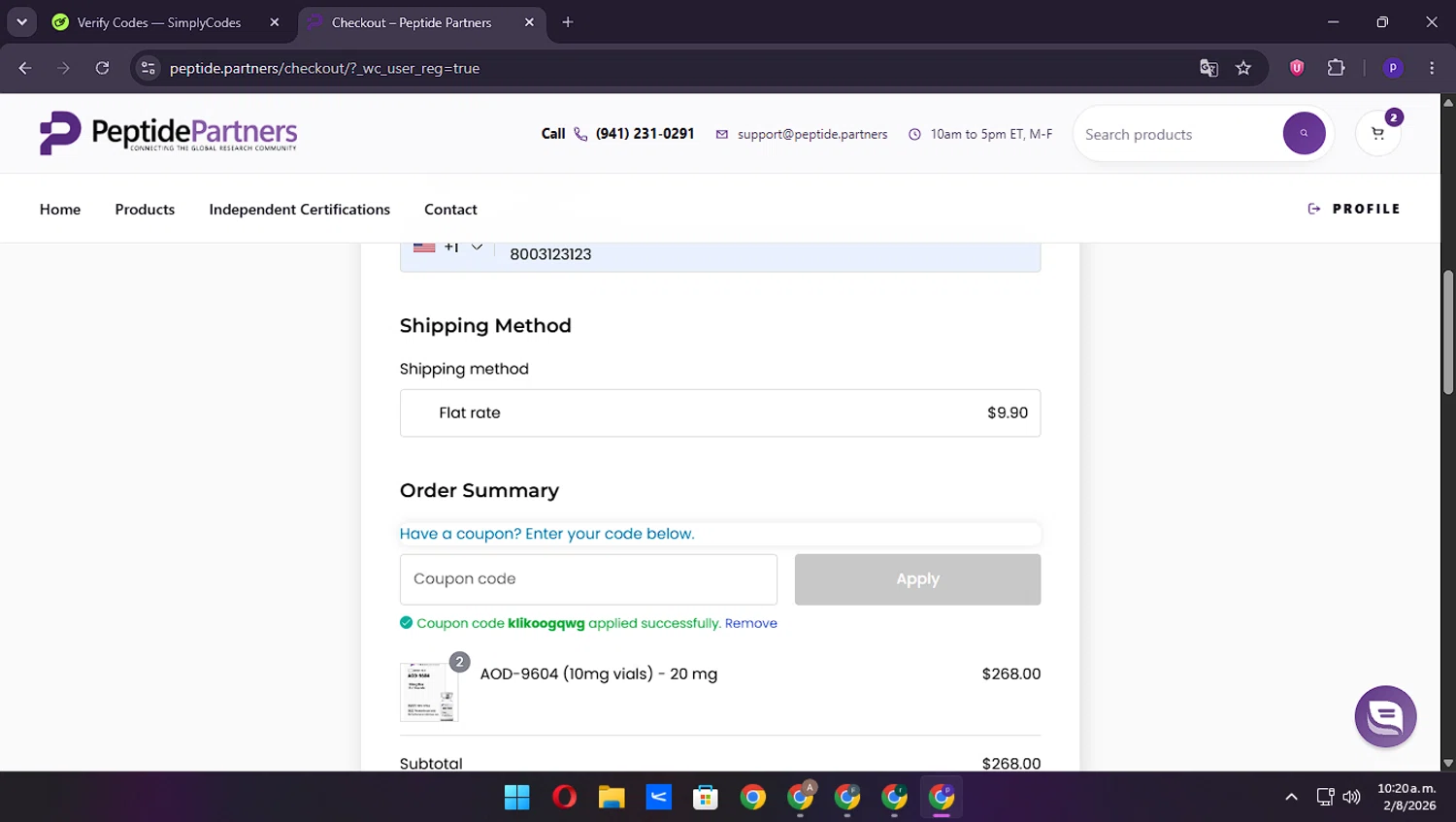Click the volume icon in system tray
This screenshot has height=822, width=1456.
point(1351,798)
